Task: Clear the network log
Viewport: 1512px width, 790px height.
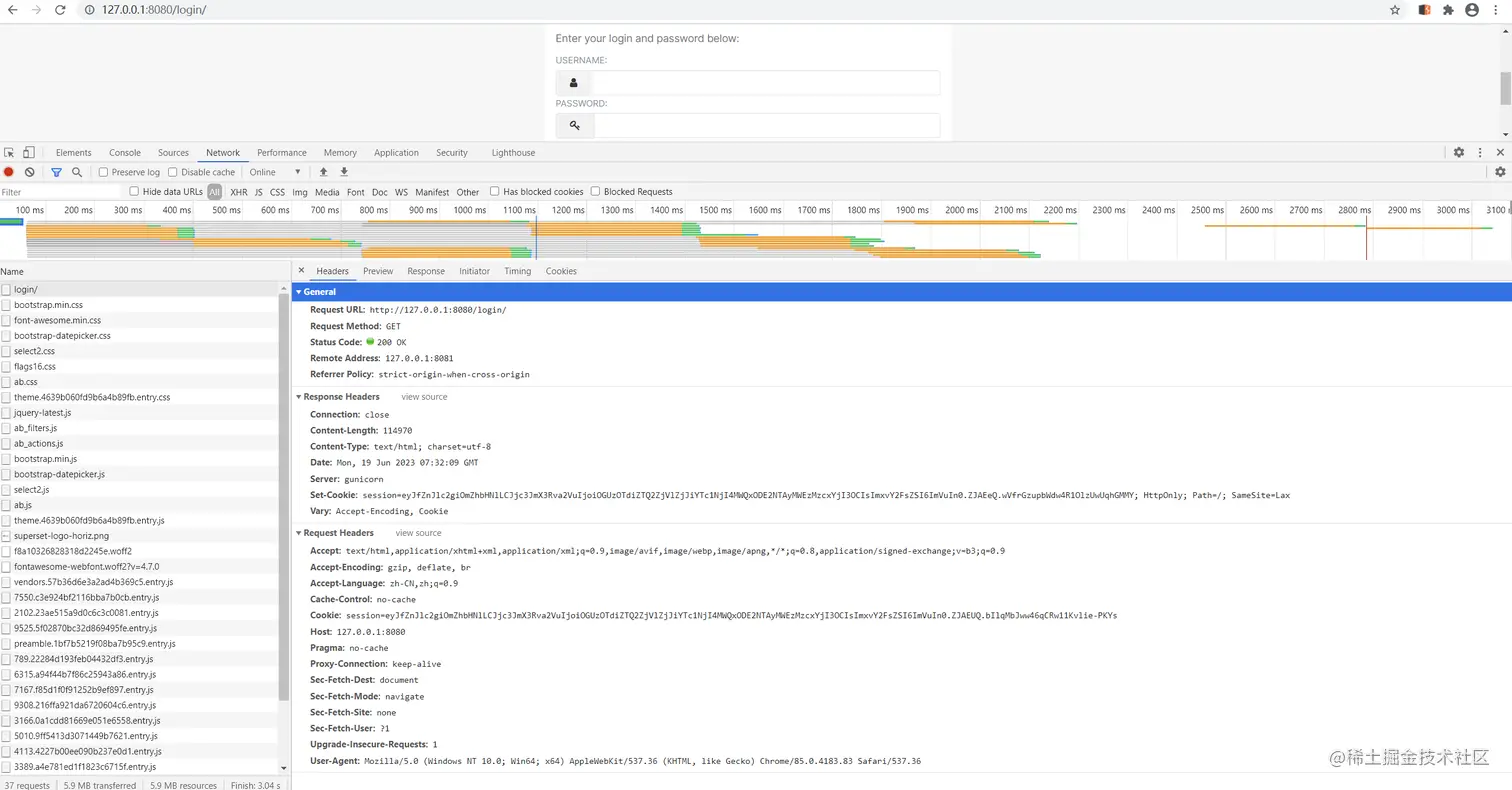Action: pyautogui.click(x=30, y=172)
